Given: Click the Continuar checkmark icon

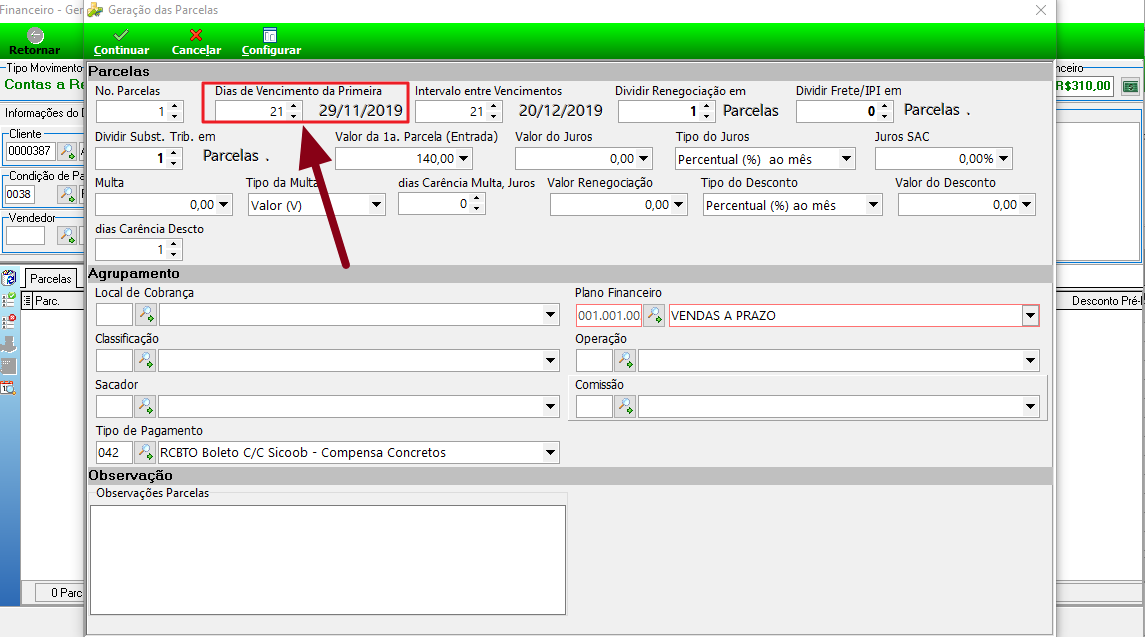Looking at the screenshot, I should click(121, 34).
